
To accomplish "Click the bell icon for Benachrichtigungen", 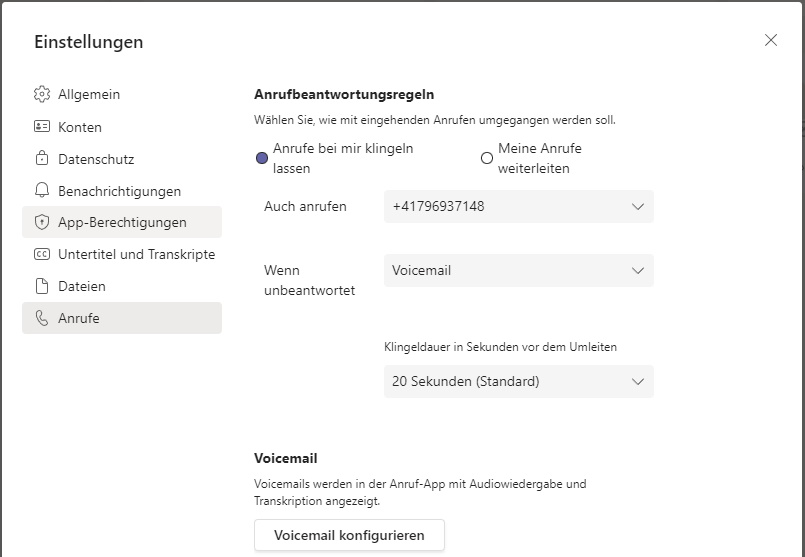I will point(42,190).
